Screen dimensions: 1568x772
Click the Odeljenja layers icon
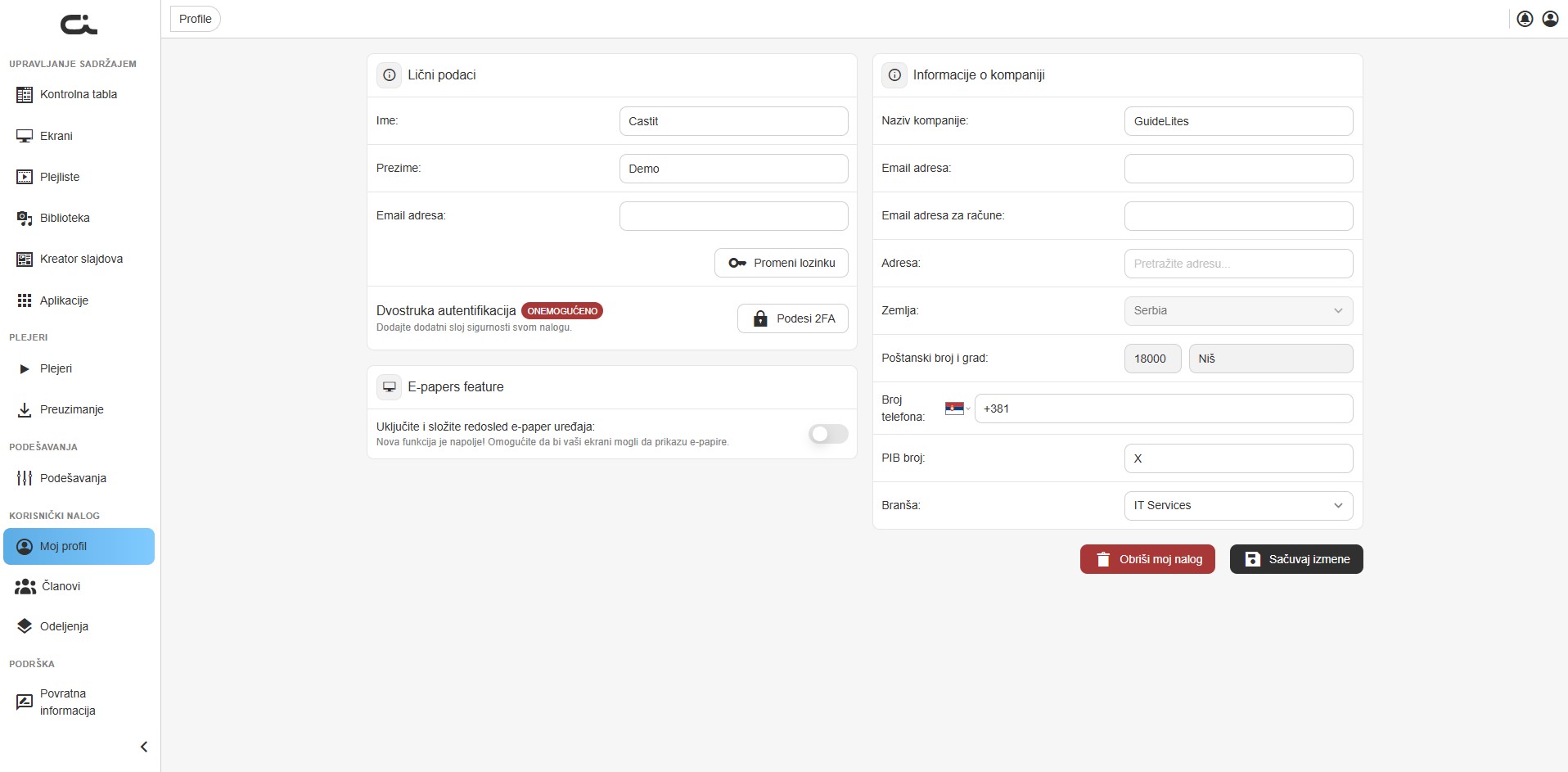click(25, 626)
